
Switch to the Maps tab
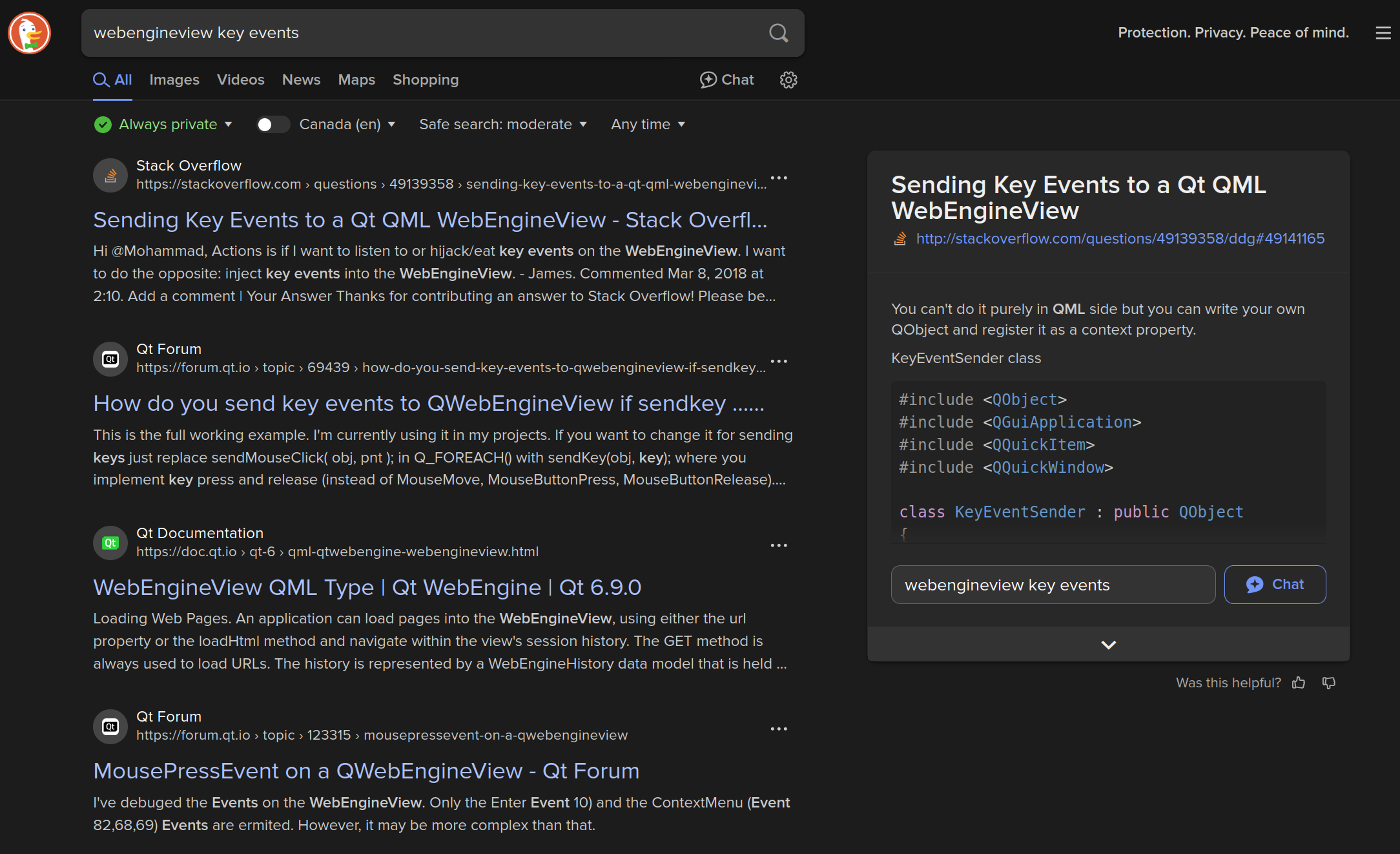pyautogui.click(x=356, y=79)
